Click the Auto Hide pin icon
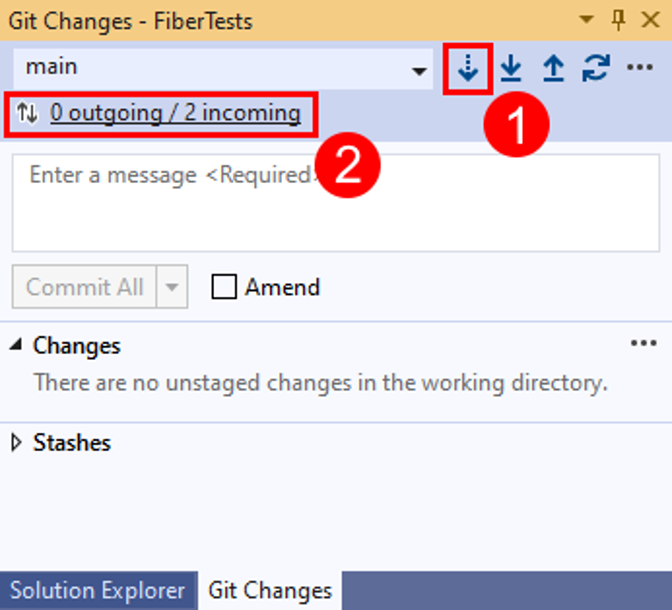672x610 pixels. click(618, 20)
